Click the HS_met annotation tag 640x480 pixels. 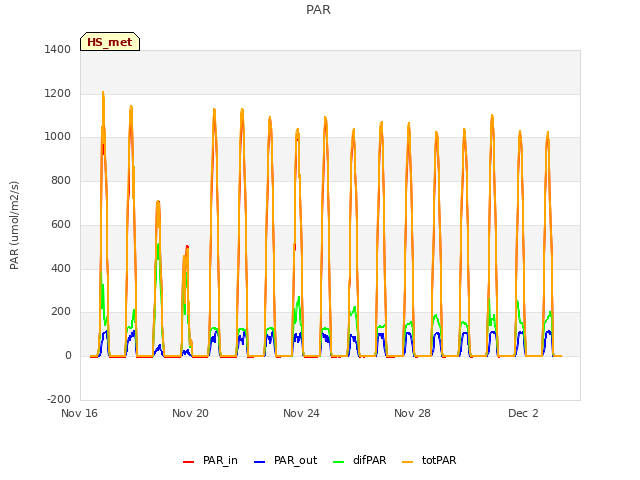(110, 42)
